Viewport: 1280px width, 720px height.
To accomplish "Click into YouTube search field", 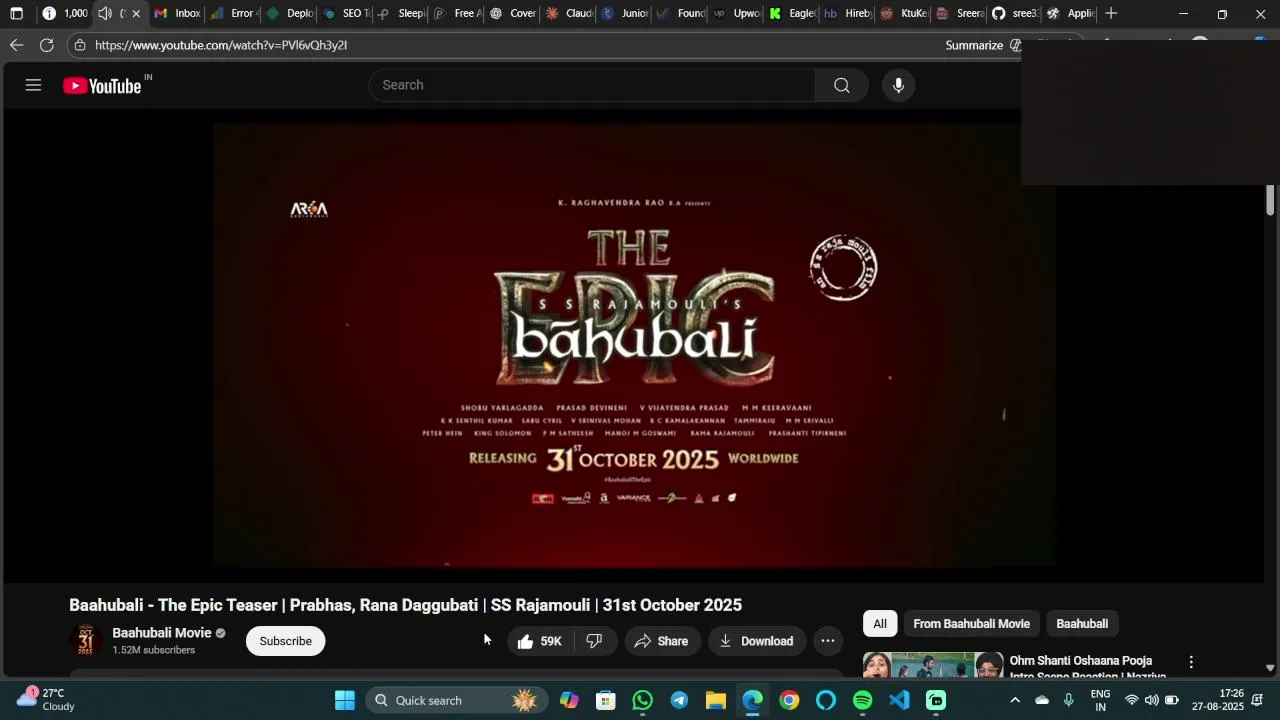I will 592,85.
